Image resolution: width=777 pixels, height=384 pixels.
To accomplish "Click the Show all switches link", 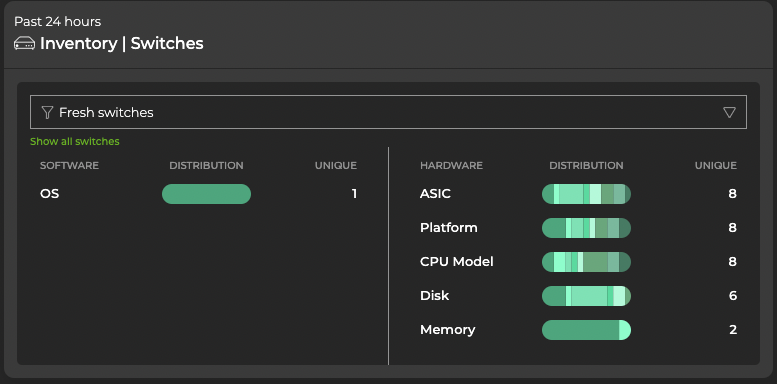I will (75, 142).
